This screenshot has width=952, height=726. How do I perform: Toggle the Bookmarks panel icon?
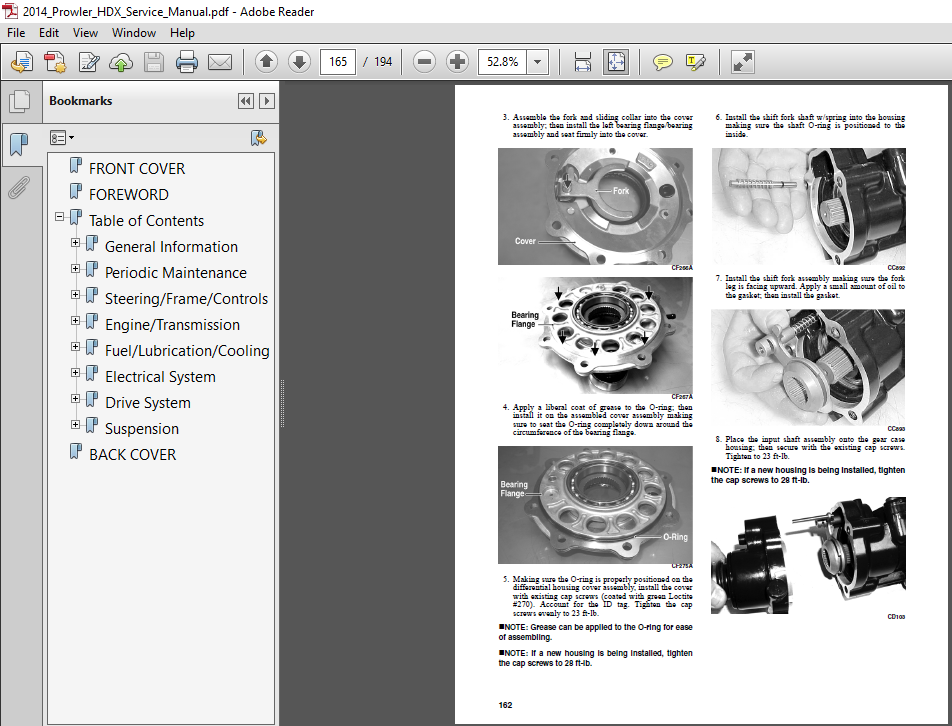pyautogui.click(x=19, y=144)
